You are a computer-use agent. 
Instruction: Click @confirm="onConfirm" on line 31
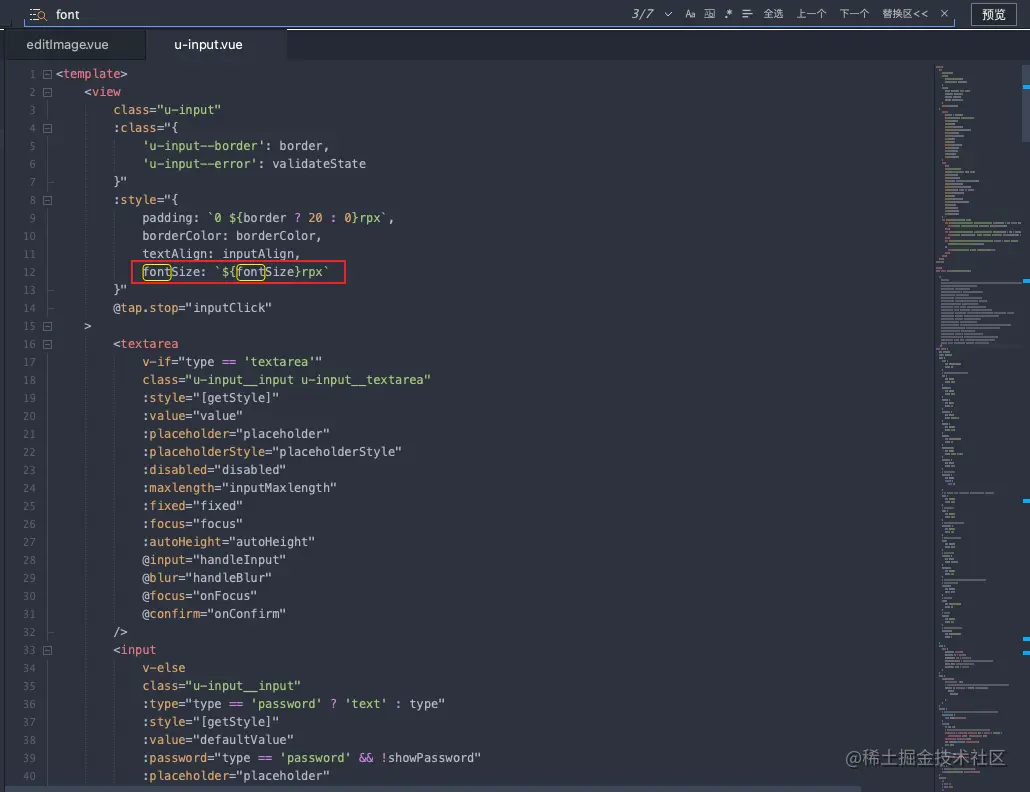214,614
